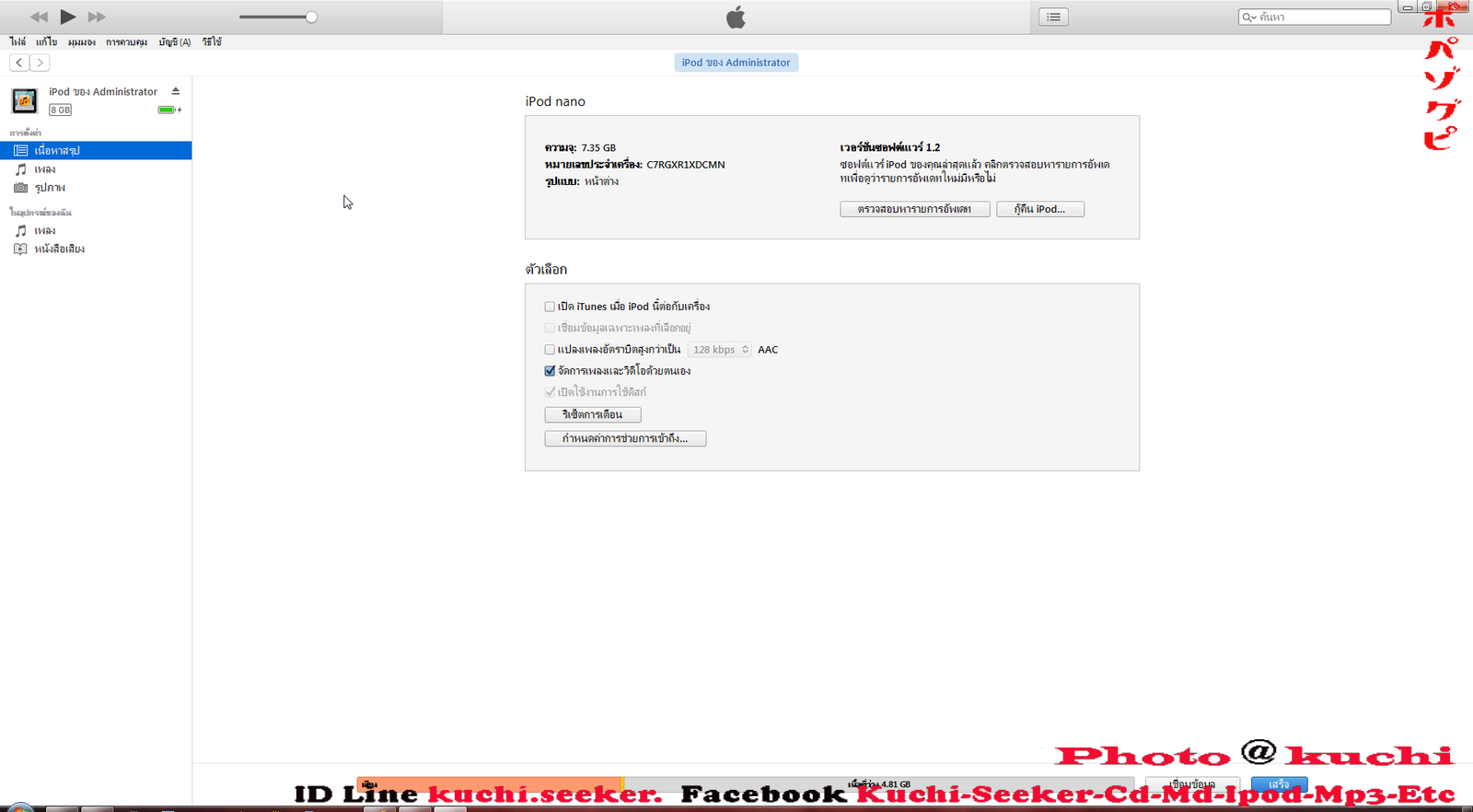
Task: Toggle the เปิด iTunes เมื่อ iPod นี้ต่อกับเครื่อง checkbox
Action: point(550,307)
